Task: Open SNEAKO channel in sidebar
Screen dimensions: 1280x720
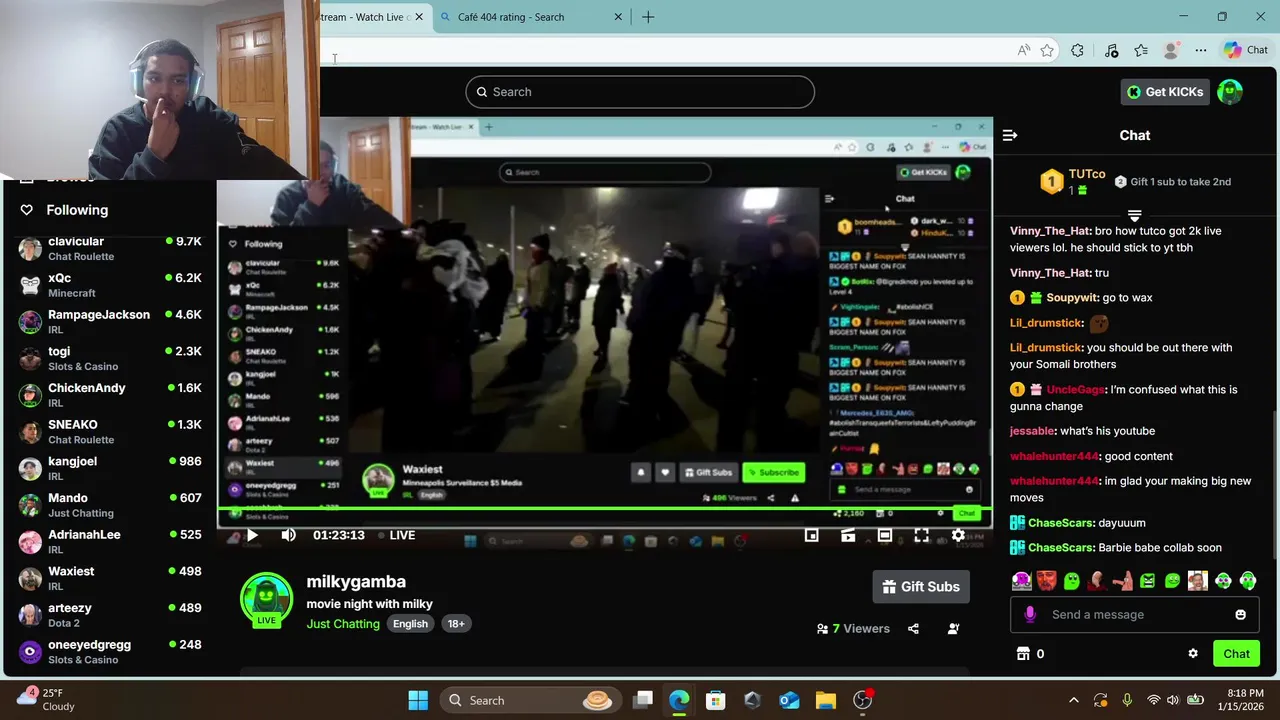Action: [110, 432]
